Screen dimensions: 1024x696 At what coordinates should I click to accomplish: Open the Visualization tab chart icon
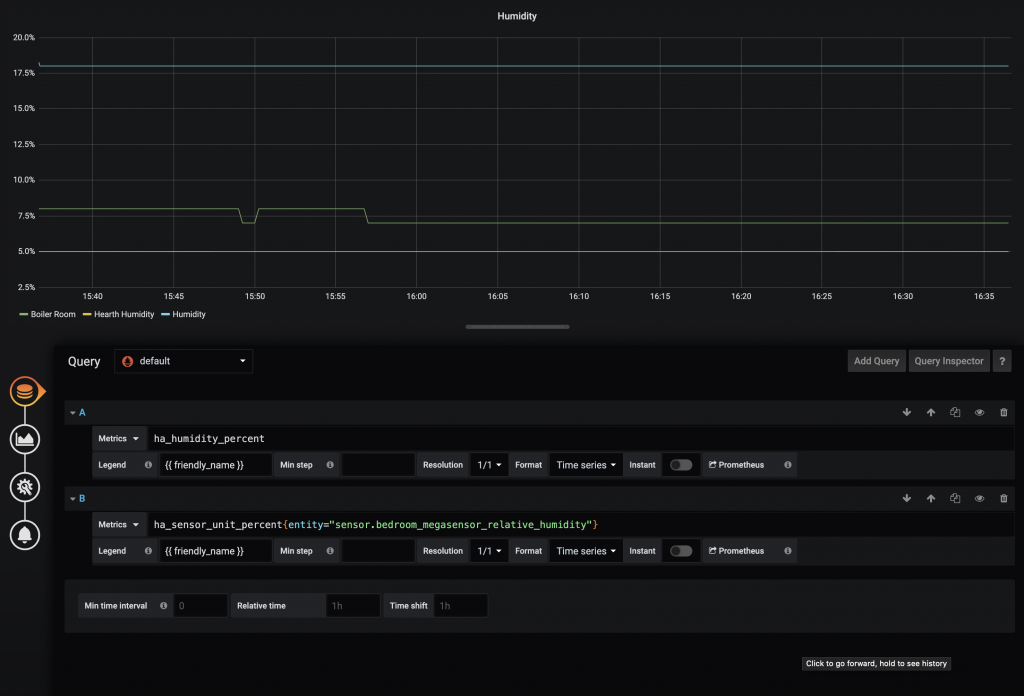pos(25,439)
